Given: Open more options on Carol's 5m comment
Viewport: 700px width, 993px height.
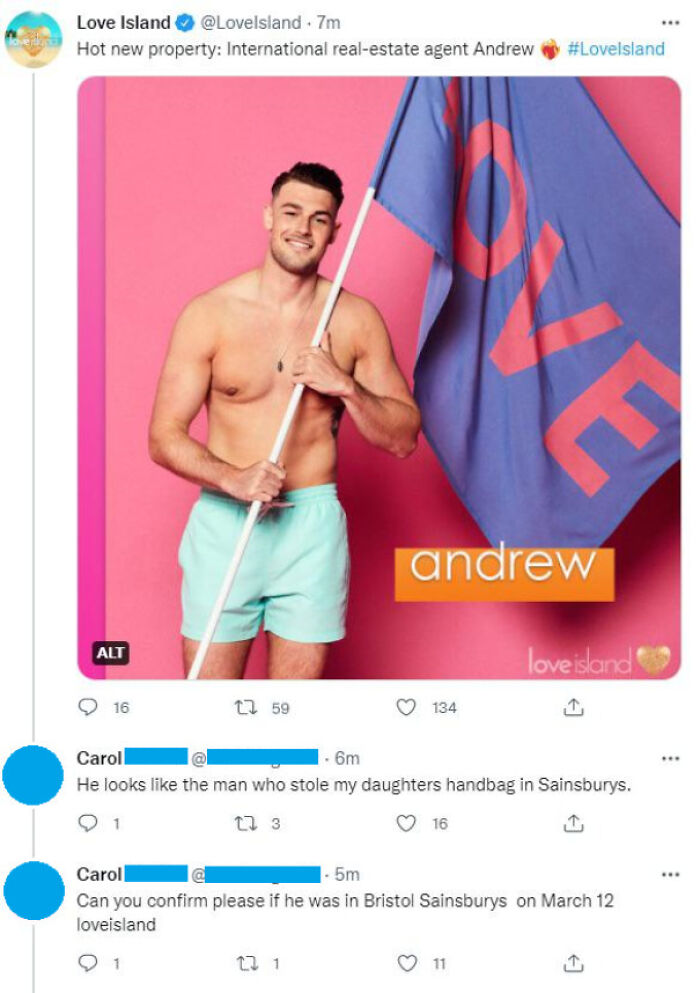Looking at the screenshot, I should [670, 875].
